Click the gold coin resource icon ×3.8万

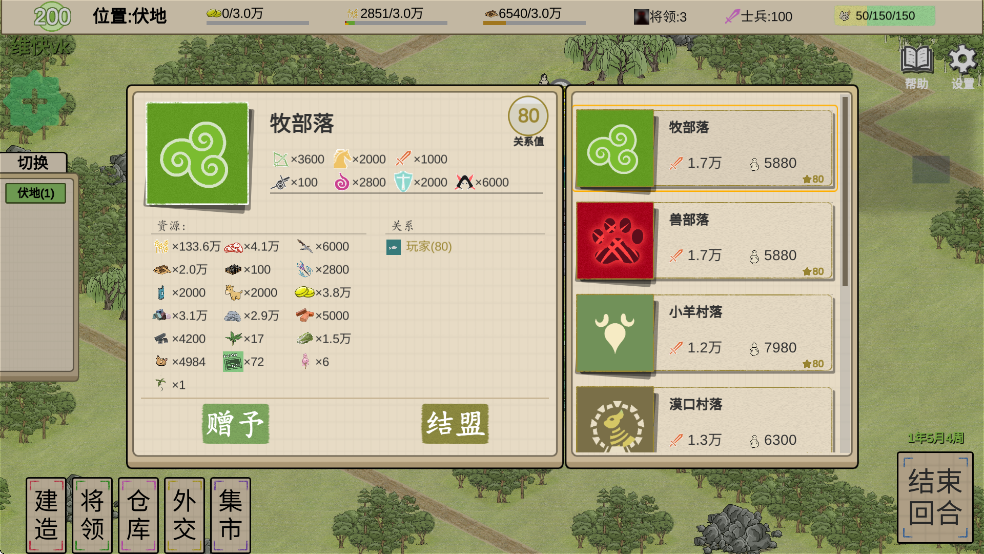304,292
